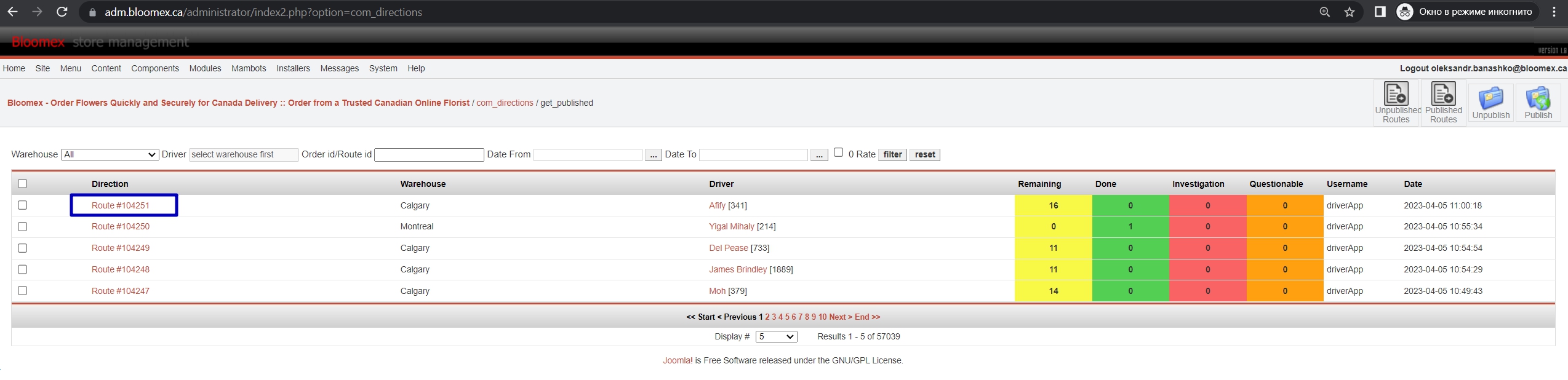Open driver James Brindley link
This screenshot has height=380, width=1568.
click(x=738, y=269)
